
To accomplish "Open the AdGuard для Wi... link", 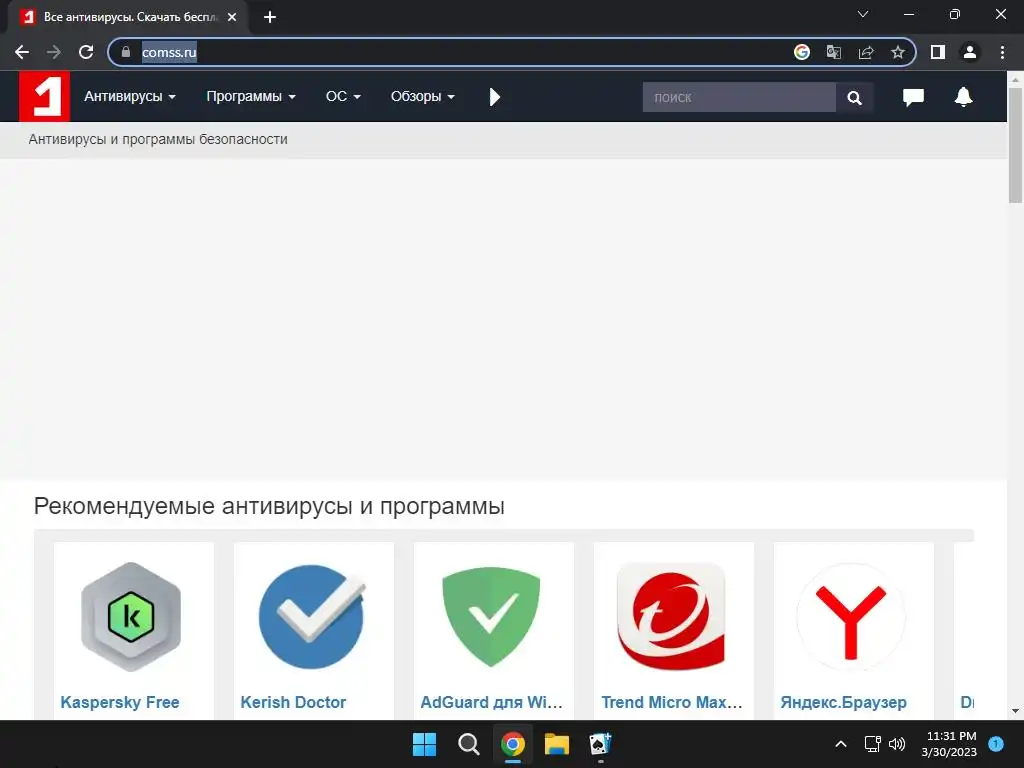I will [491, 702].
